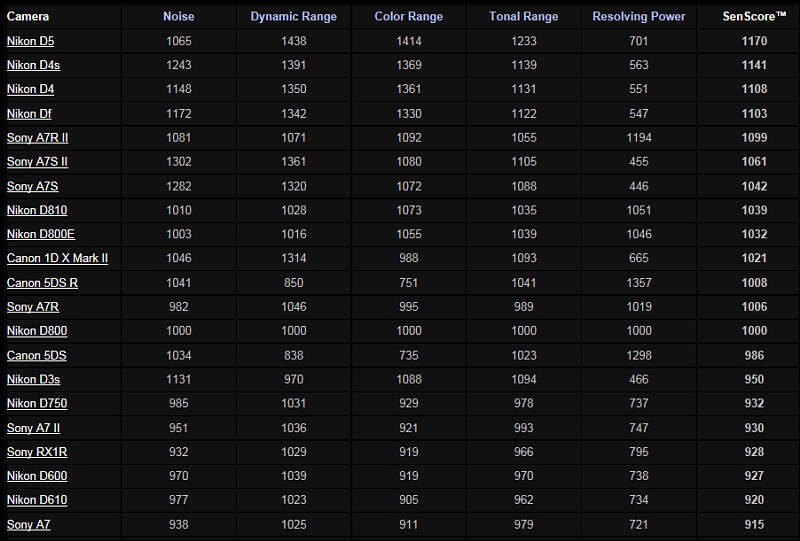Viewport: 800px width, 541px height.
Task: Open the Nikon D800E link
Action: coord(41,234)
